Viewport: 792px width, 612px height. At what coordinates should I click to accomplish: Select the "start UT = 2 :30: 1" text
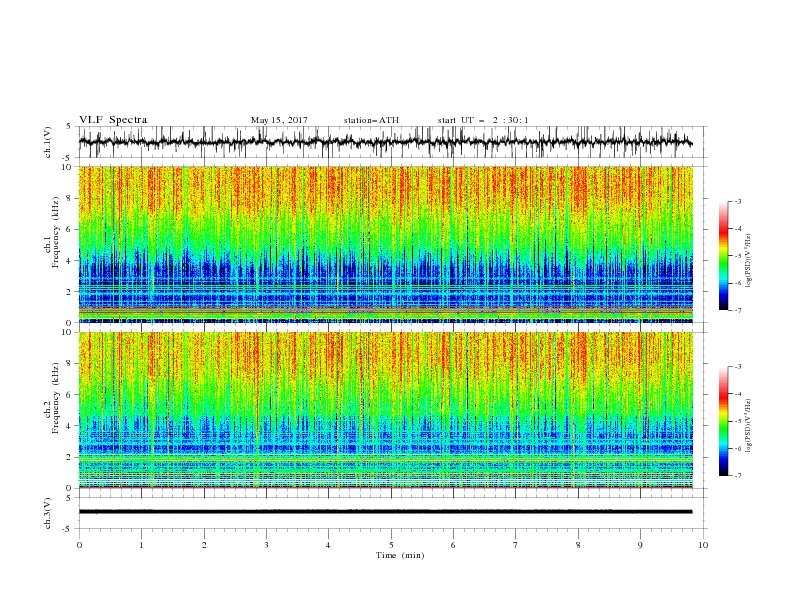[483, 120]
